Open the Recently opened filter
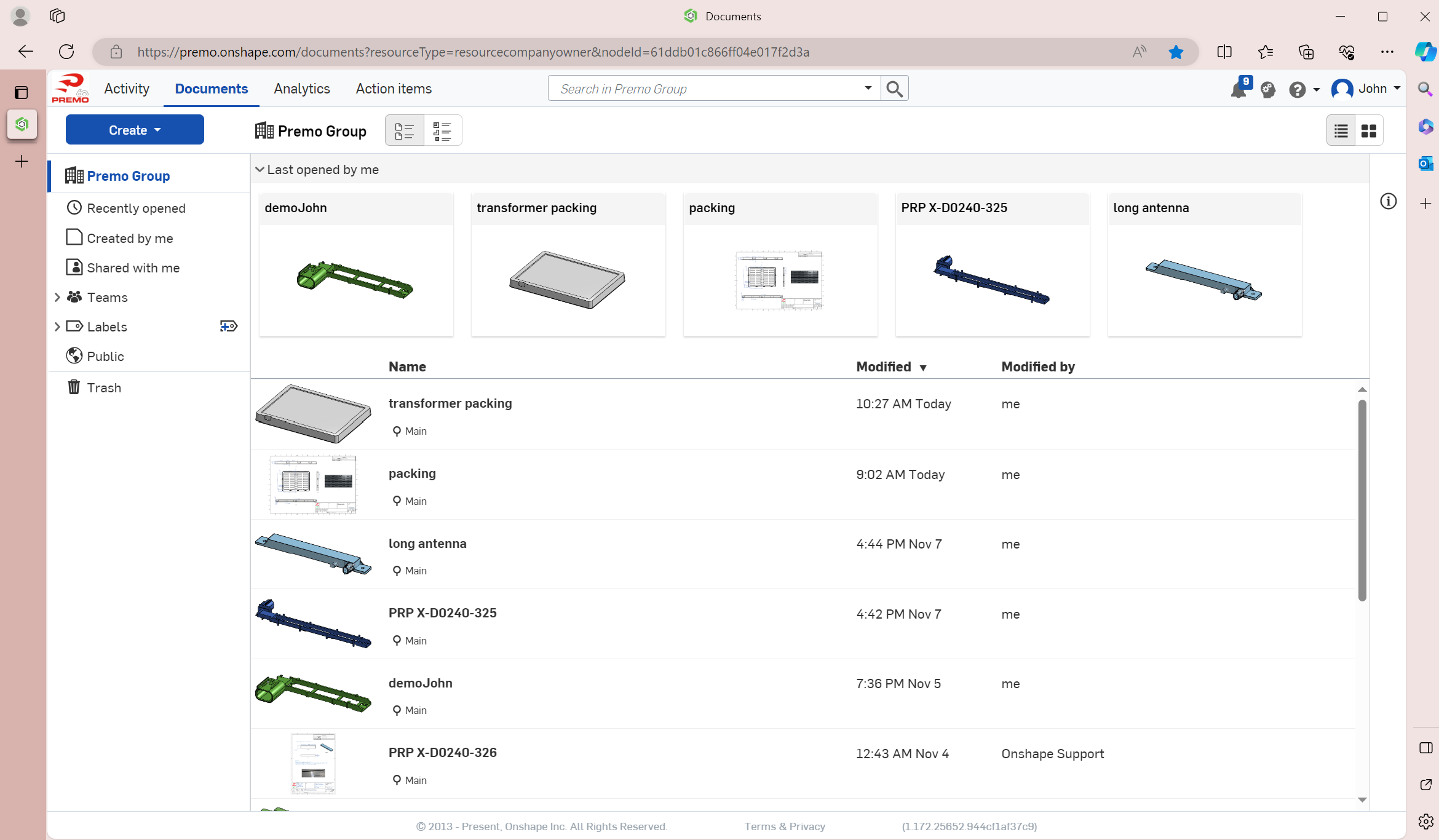The image size is (1439, 840). 136,208
